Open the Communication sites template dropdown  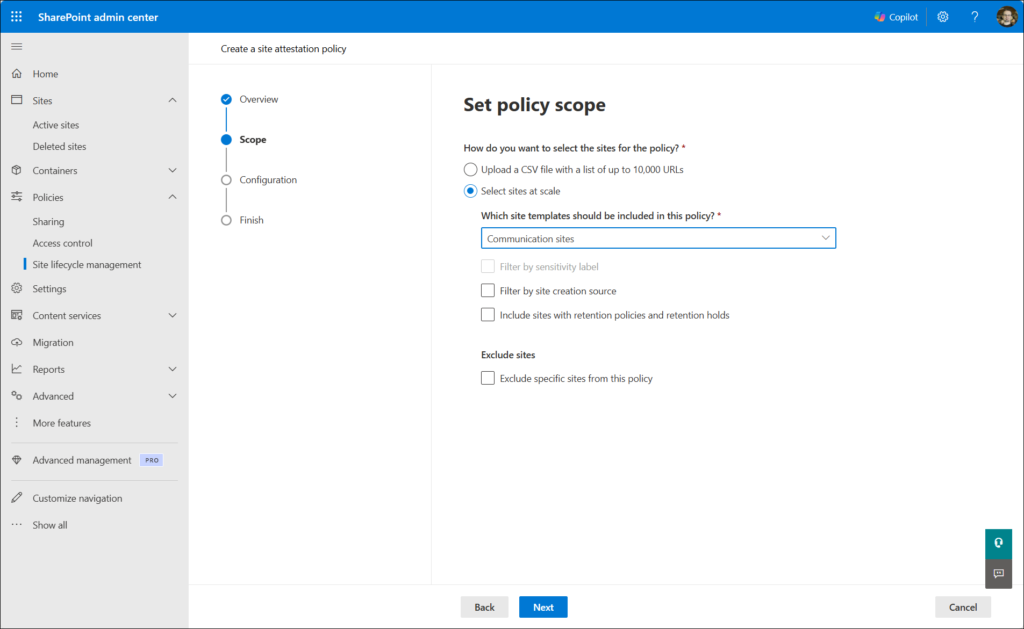(x=658, y=239)
